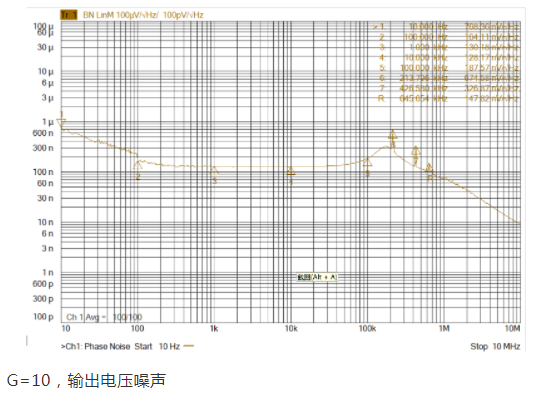Select marker 7 triangle after the peak
Viewport: 533px width, 397px height.
click(416, 151)
